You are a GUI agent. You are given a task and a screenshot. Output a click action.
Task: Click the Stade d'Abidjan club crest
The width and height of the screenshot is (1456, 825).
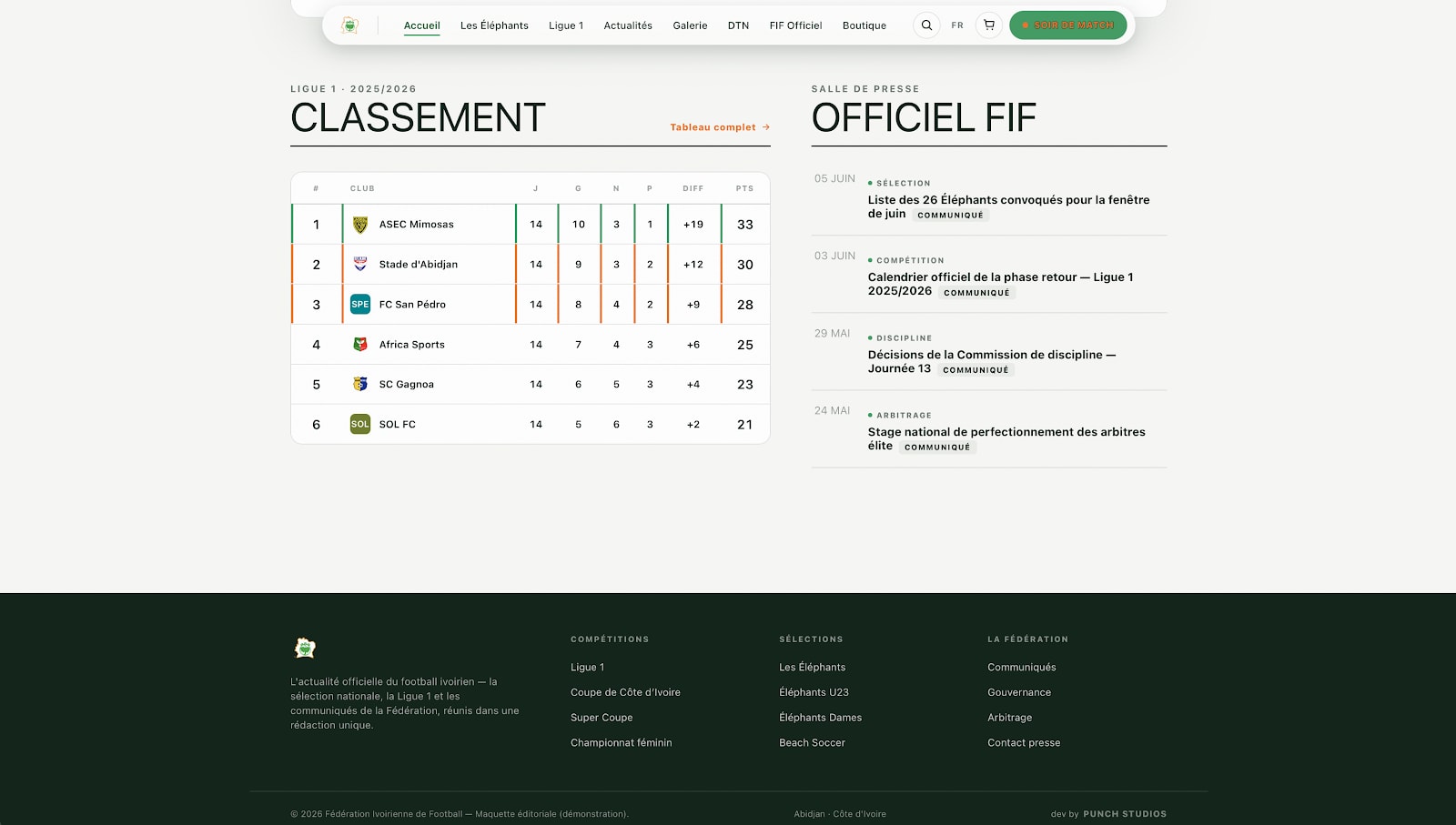(x=360, y=265)
